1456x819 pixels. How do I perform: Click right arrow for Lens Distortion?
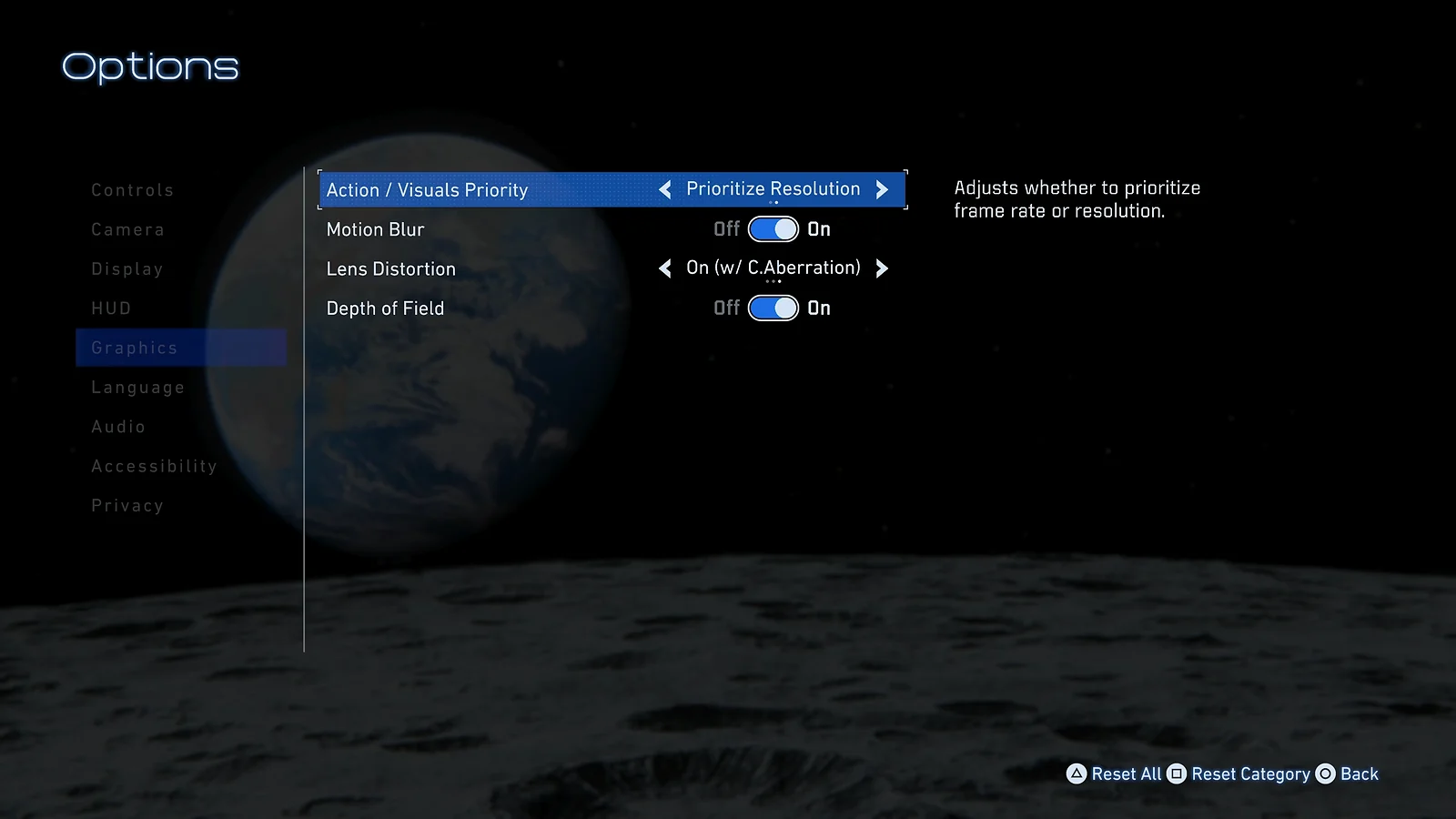(x=881, y=268)
